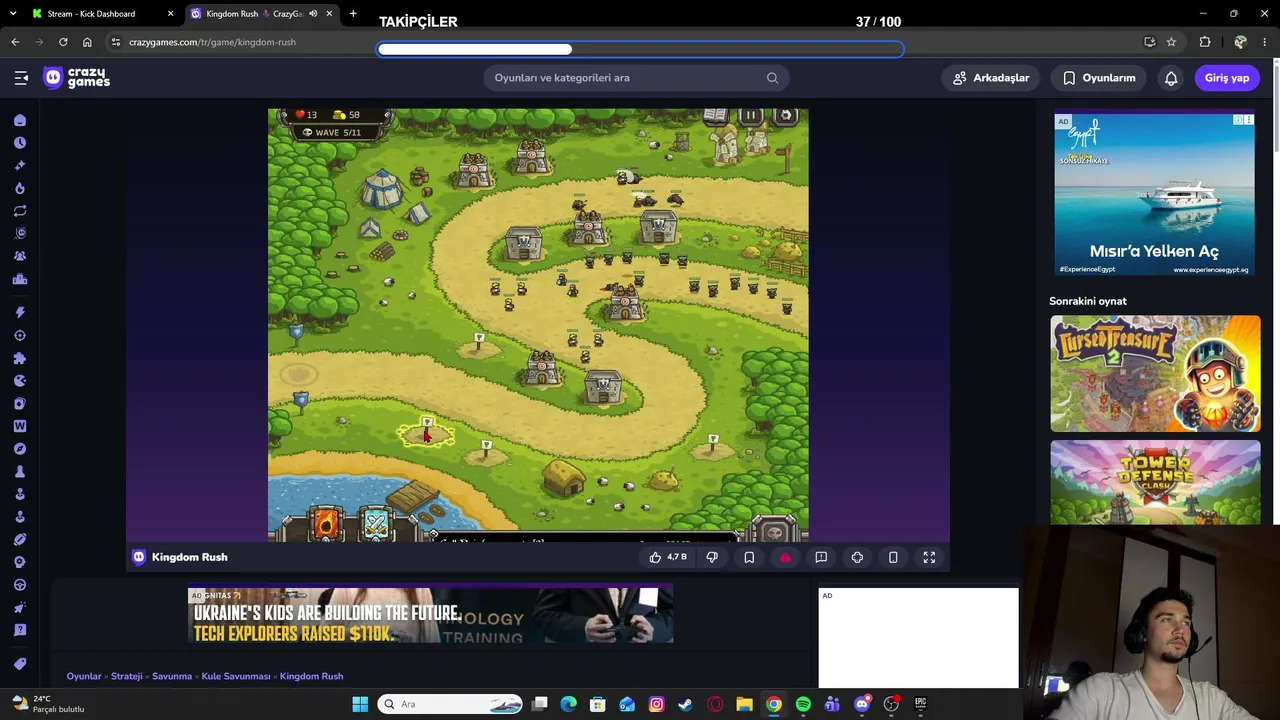Open Arkadaşlar friends panel

click(991, 78)
